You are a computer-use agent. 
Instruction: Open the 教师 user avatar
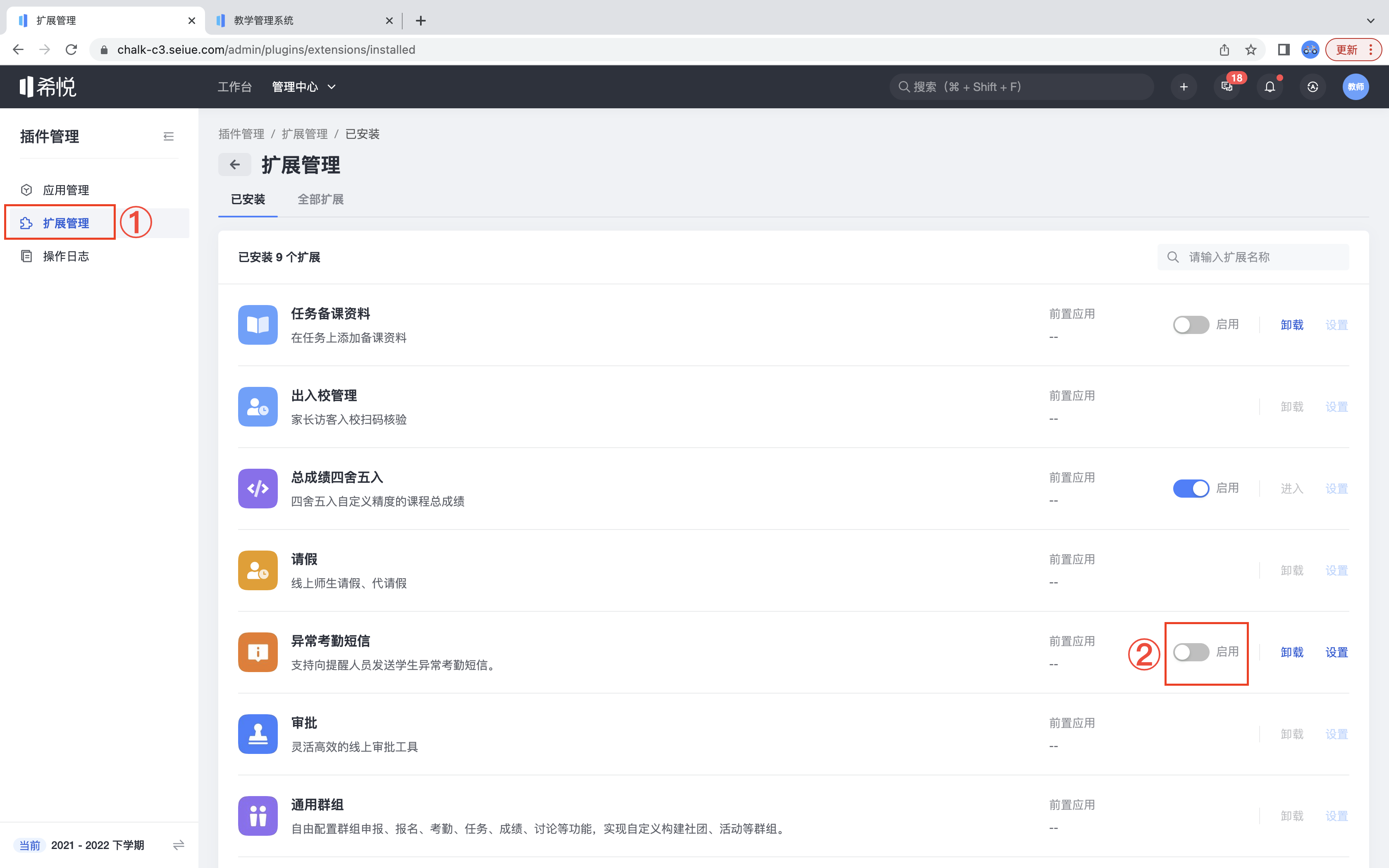[x=1356, y=87]
